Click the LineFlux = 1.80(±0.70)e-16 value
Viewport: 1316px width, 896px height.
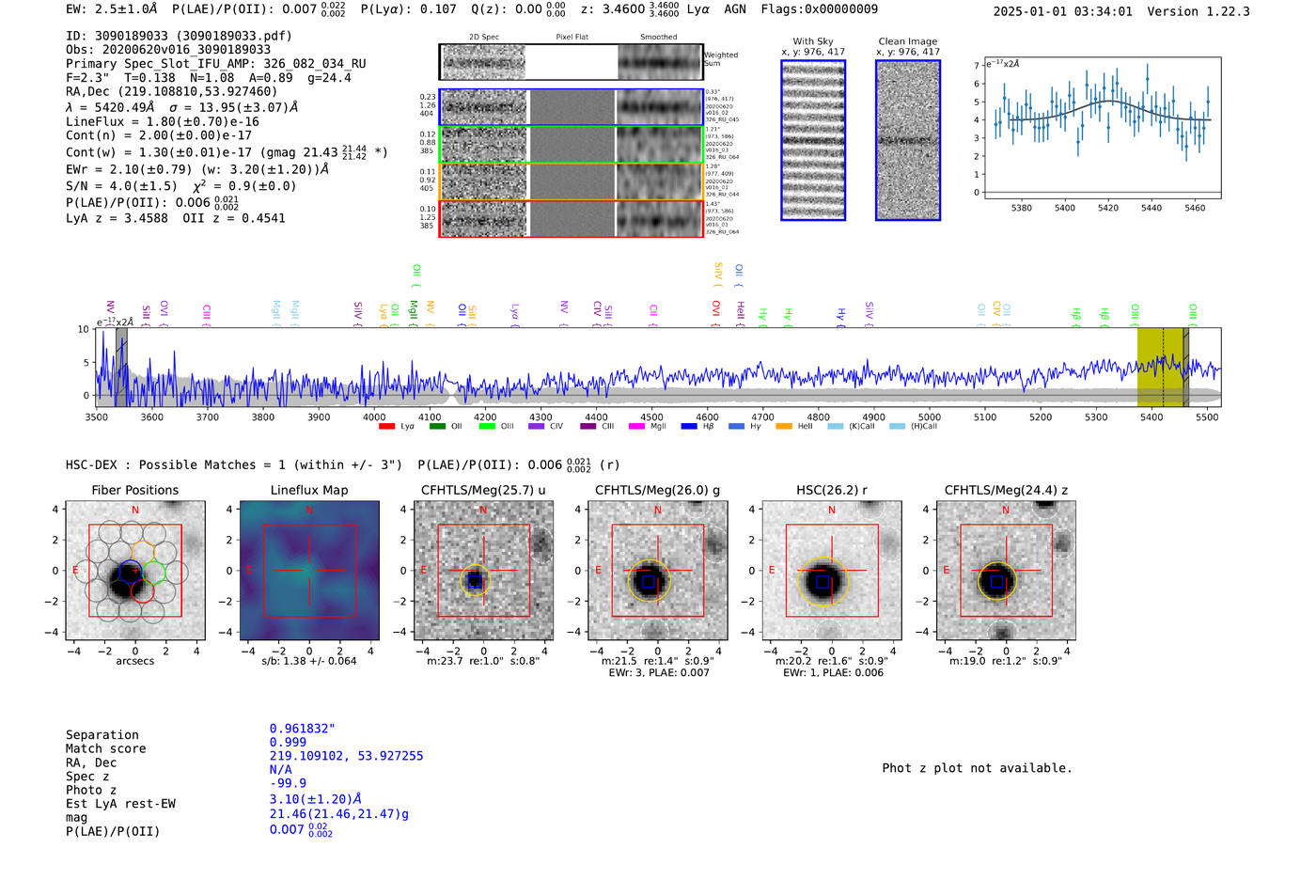(x=163, y=121)
